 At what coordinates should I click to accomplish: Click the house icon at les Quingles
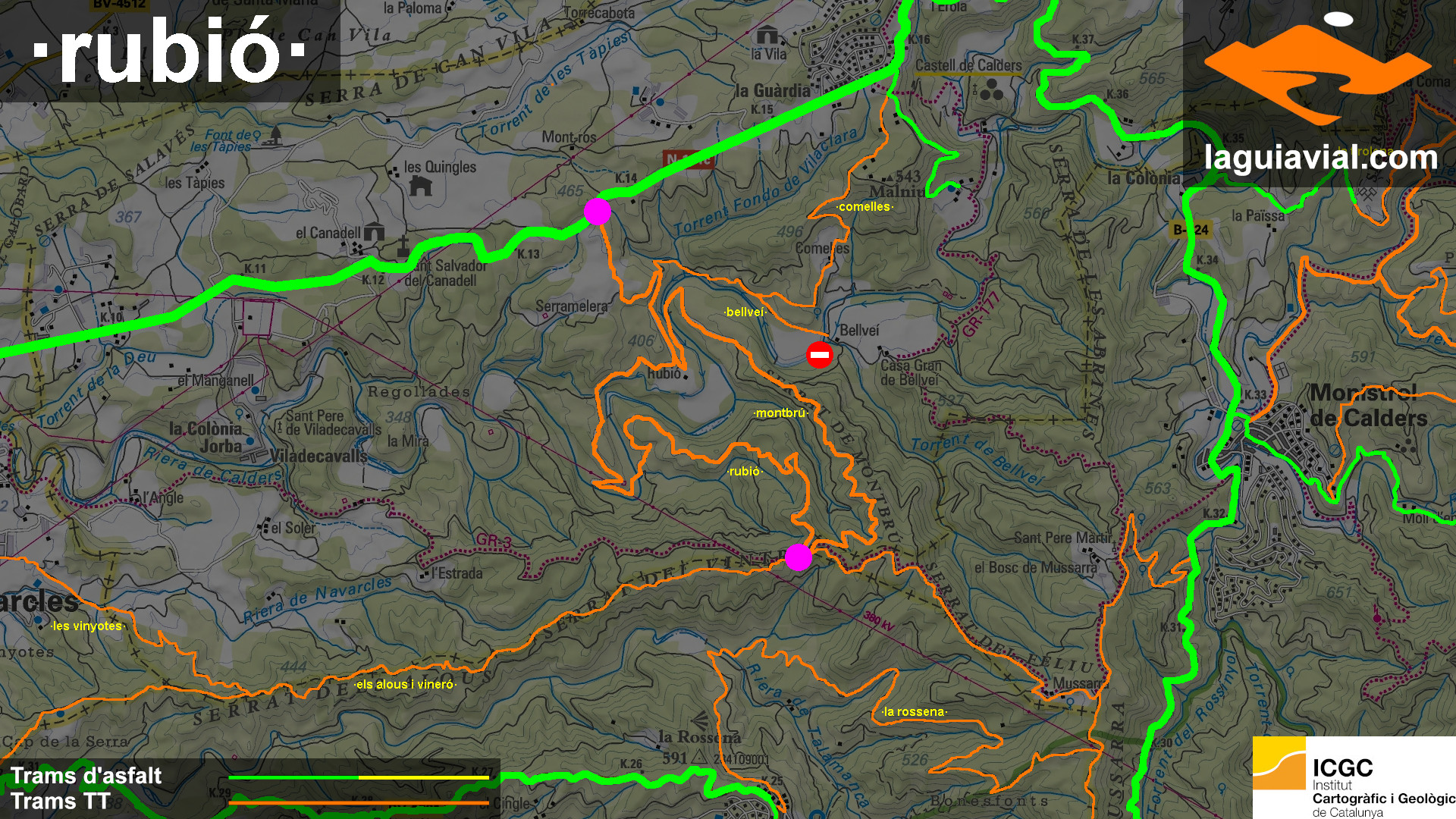(420, 186)
